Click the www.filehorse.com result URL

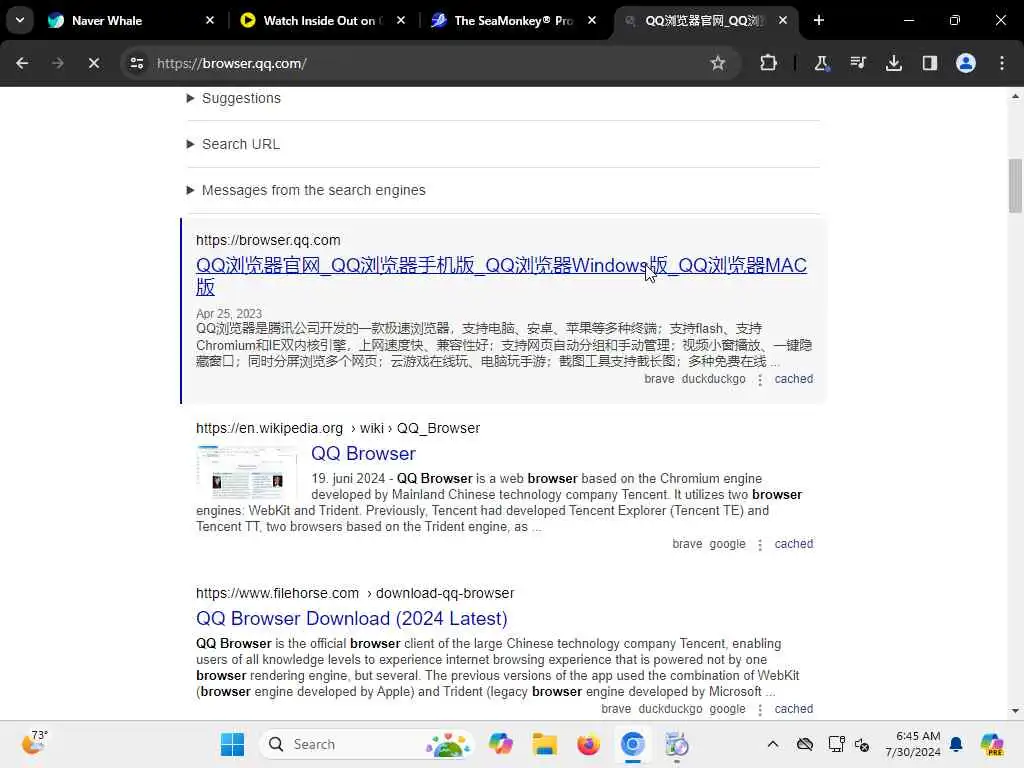[355, 594]
